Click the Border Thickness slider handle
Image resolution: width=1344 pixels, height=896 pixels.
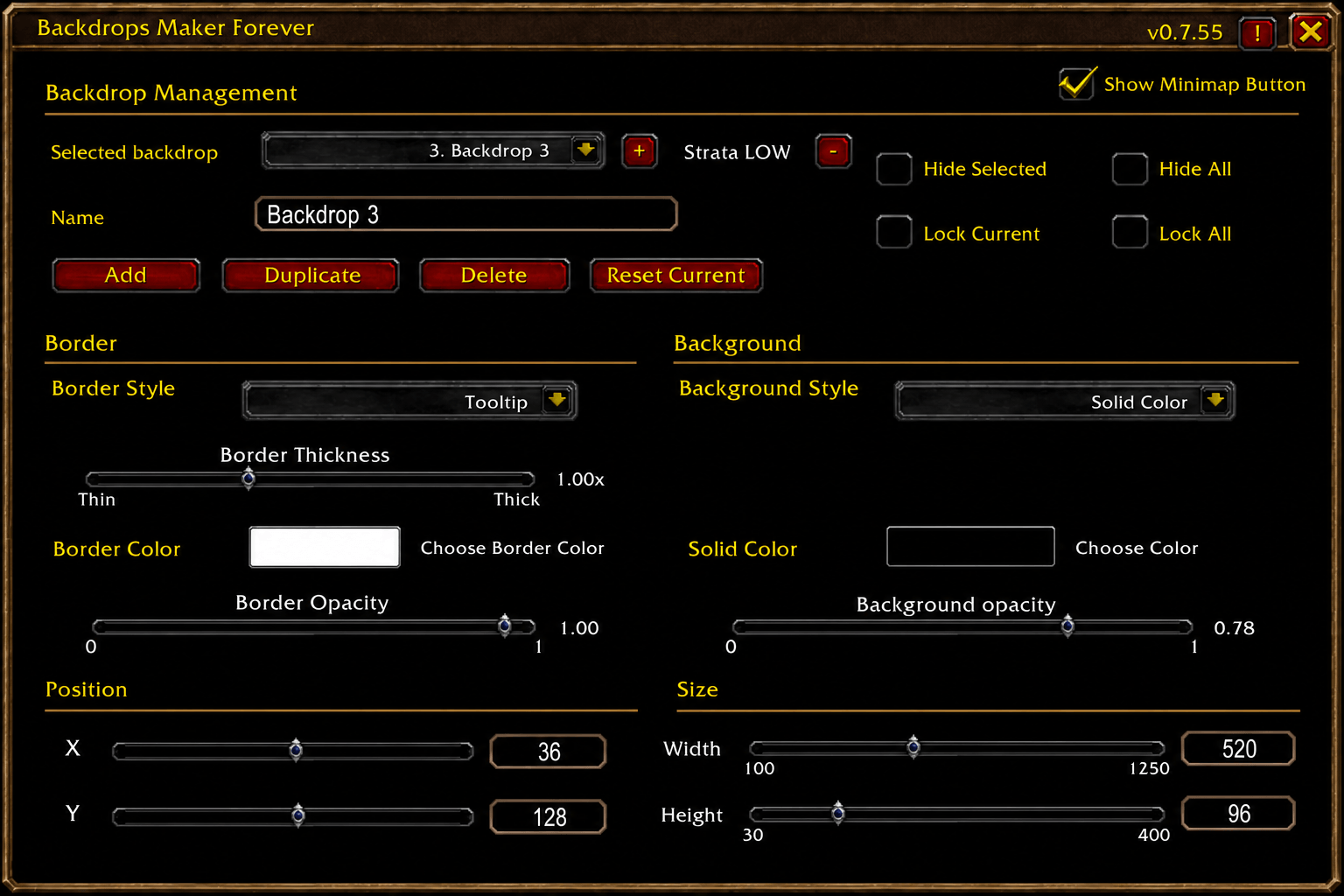click(248, 478)
